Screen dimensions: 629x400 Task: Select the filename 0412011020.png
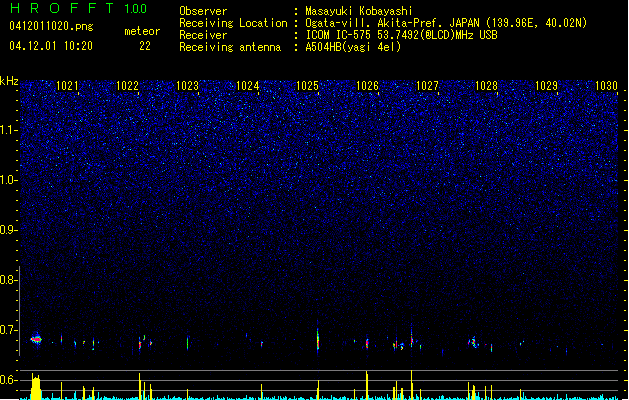click(51, 26)
